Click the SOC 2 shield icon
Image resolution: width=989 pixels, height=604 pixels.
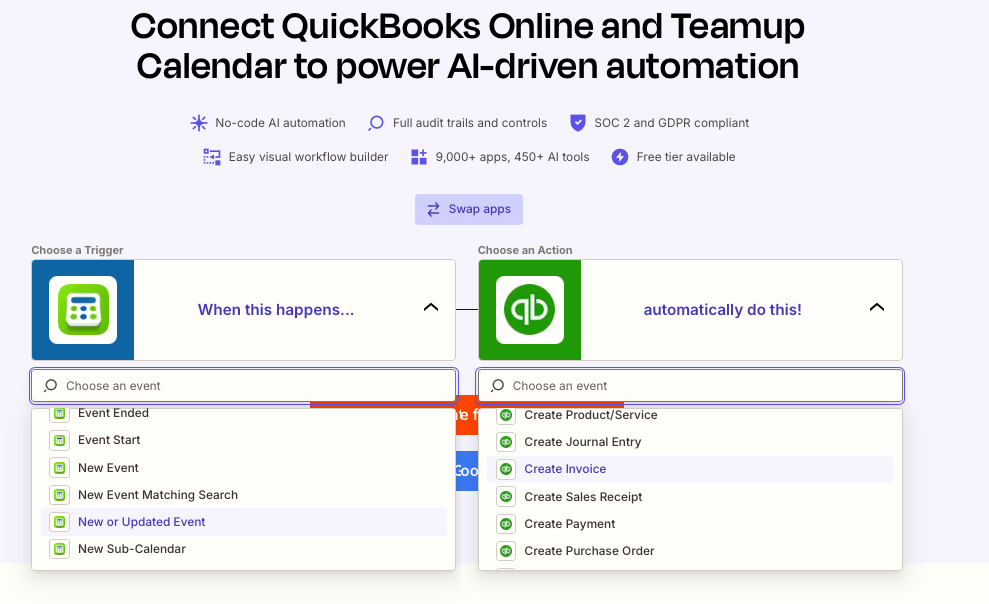(x=578, y=122)
